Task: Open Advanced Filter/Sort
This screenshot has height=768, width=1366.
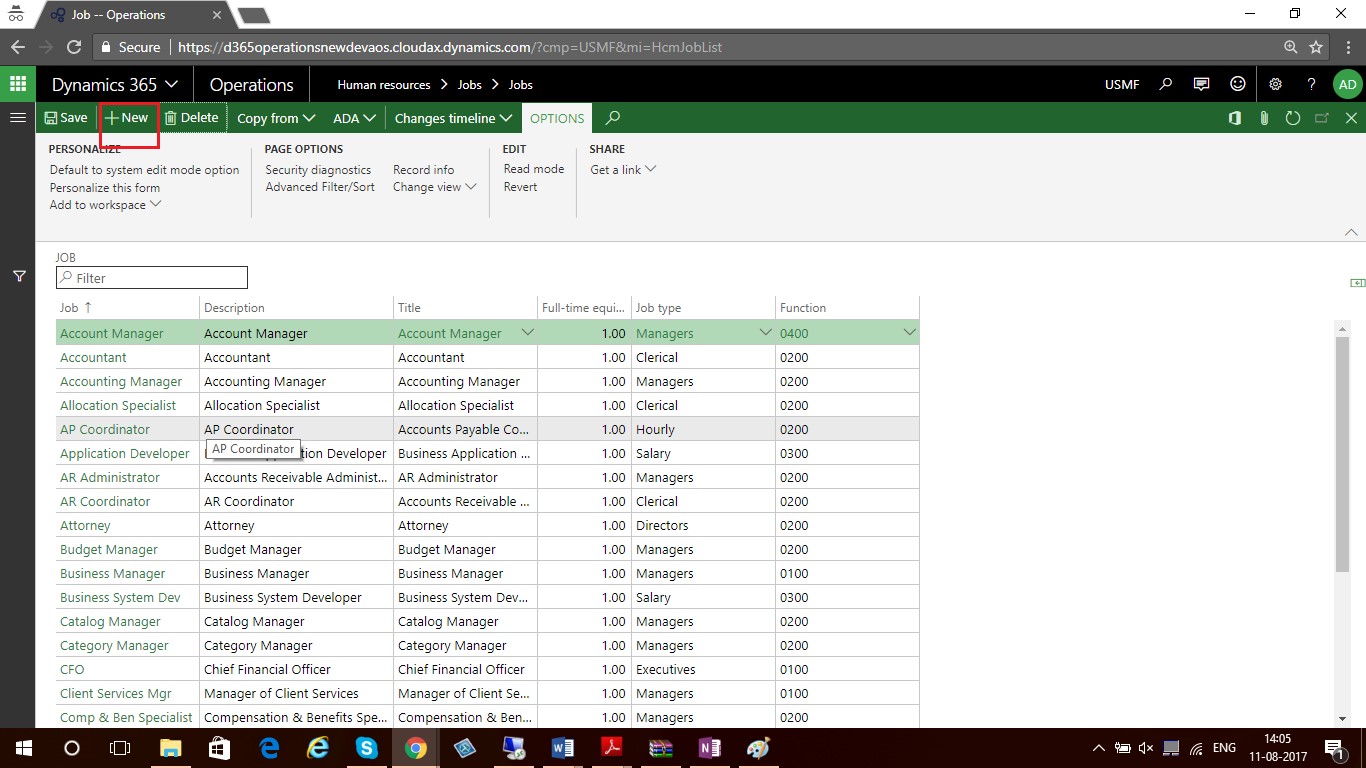Action: (320, 187)
